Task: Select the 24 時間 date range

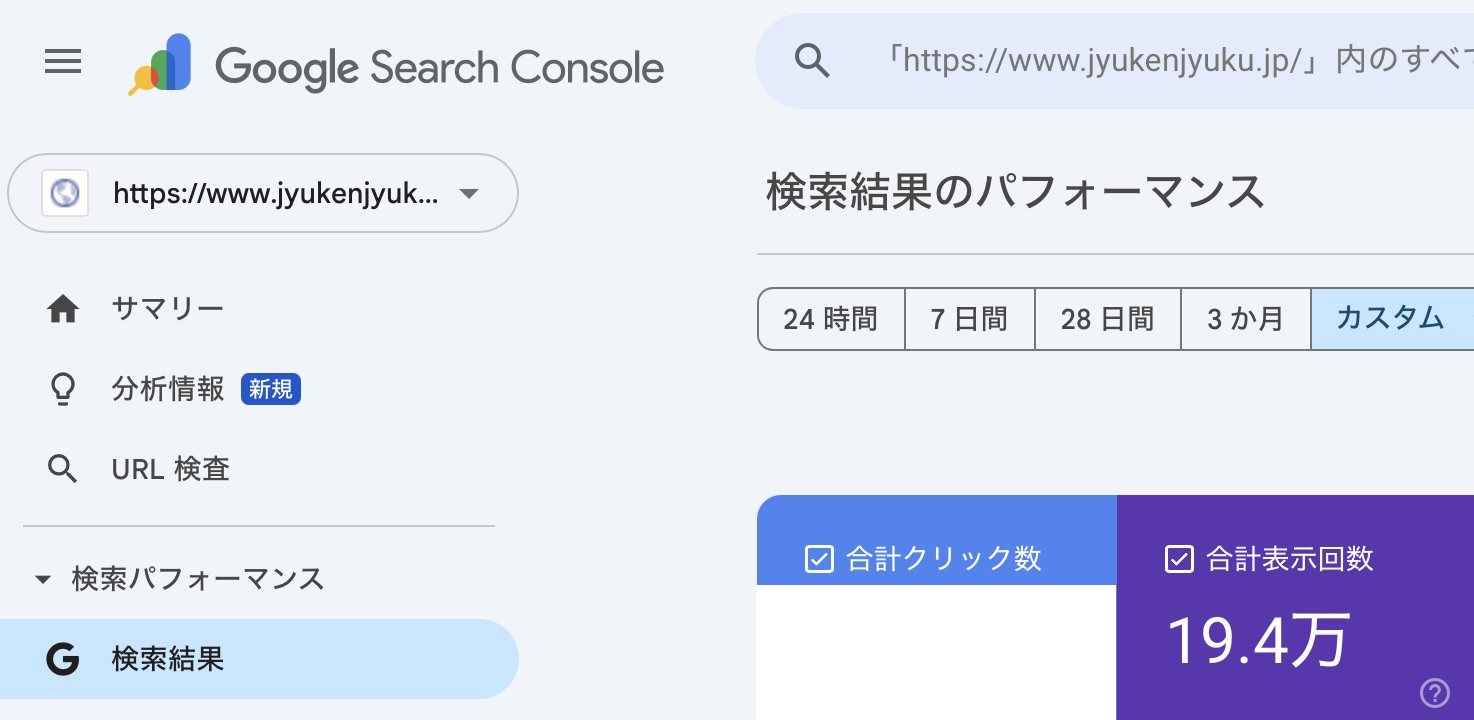Action: [830, 320]
